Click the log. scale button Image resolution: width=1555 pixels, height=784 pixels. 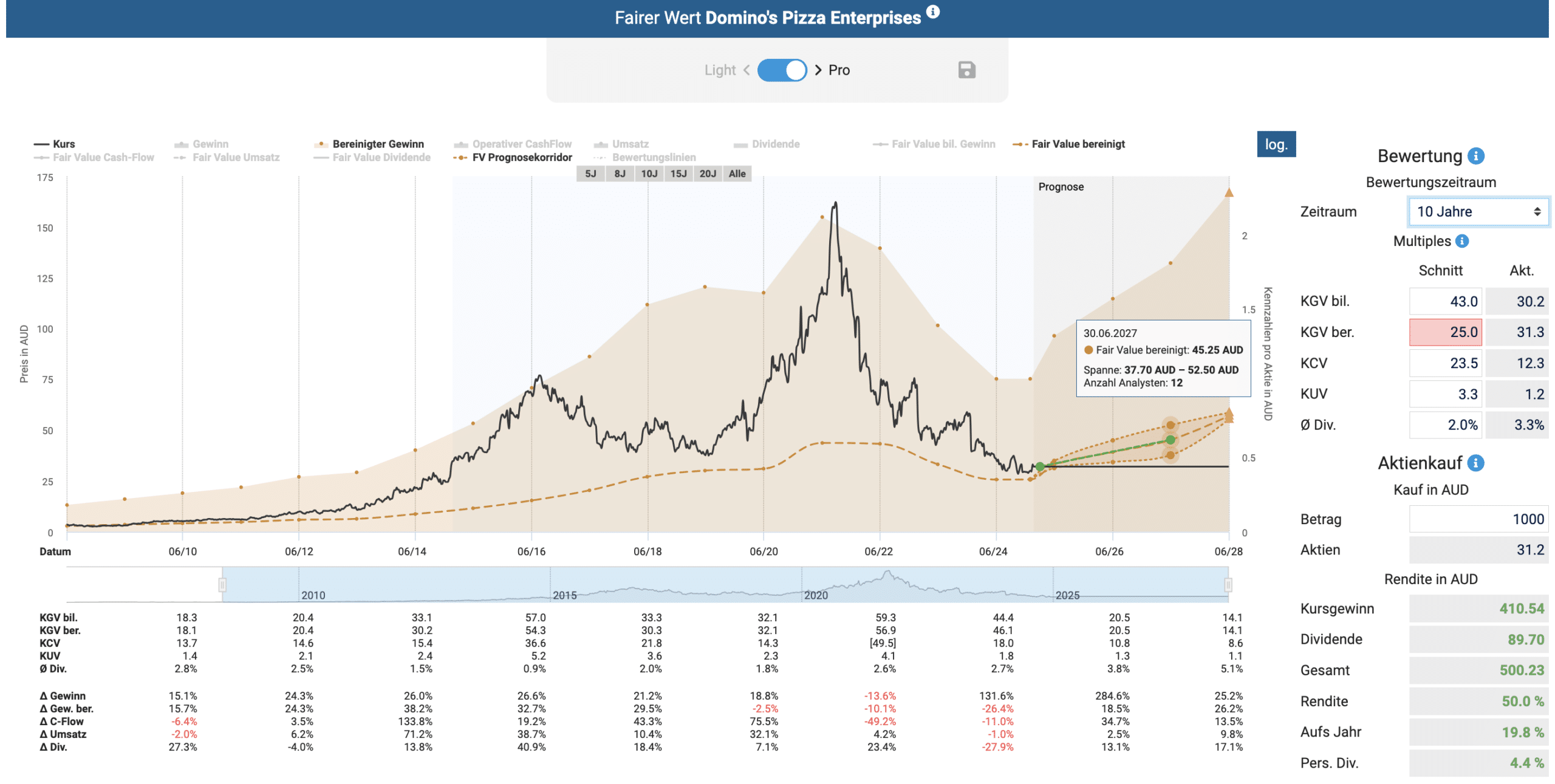pos(1276,145)
